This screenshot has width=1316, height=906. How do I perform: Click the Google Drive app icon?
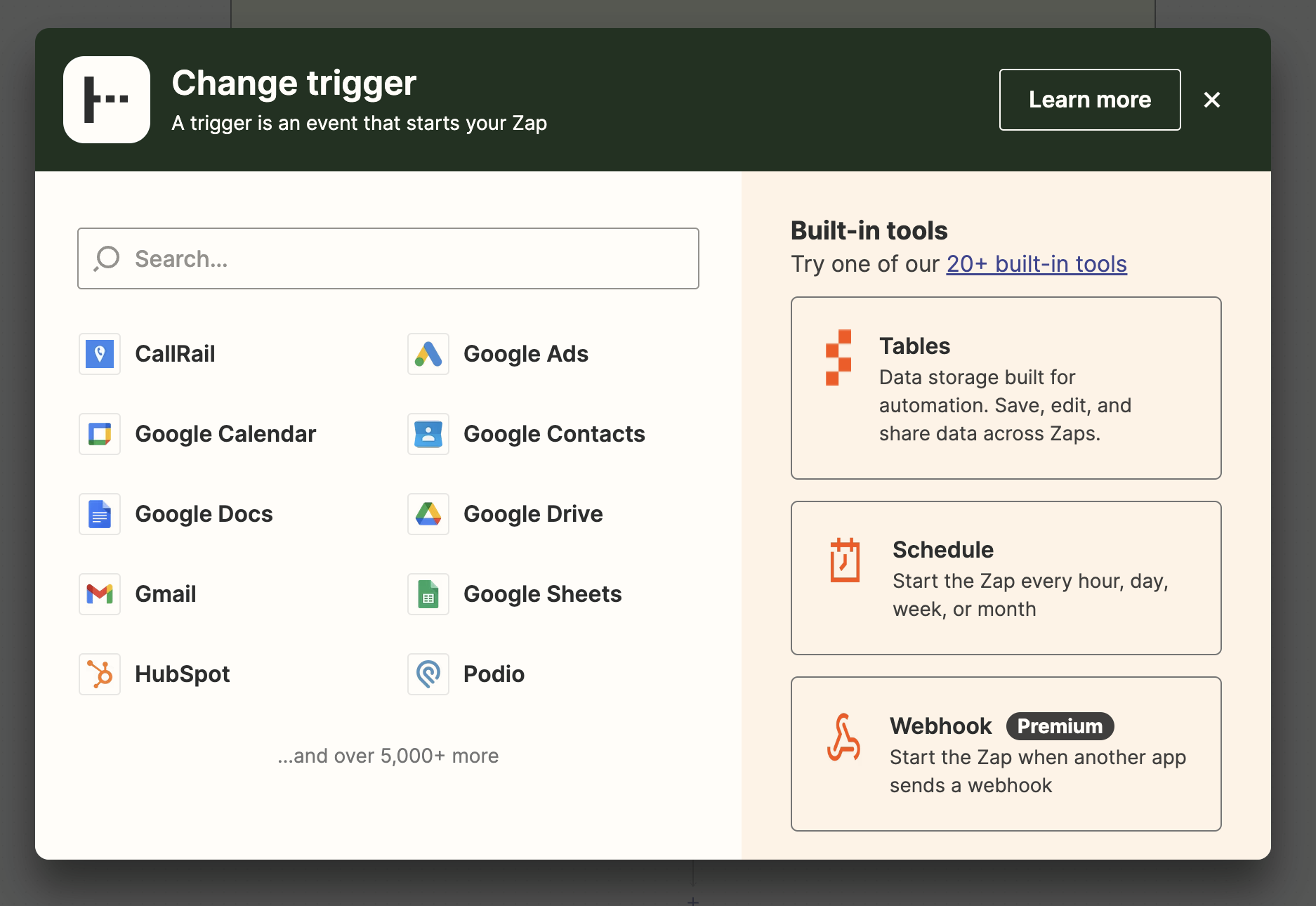[x=428, y=514]
